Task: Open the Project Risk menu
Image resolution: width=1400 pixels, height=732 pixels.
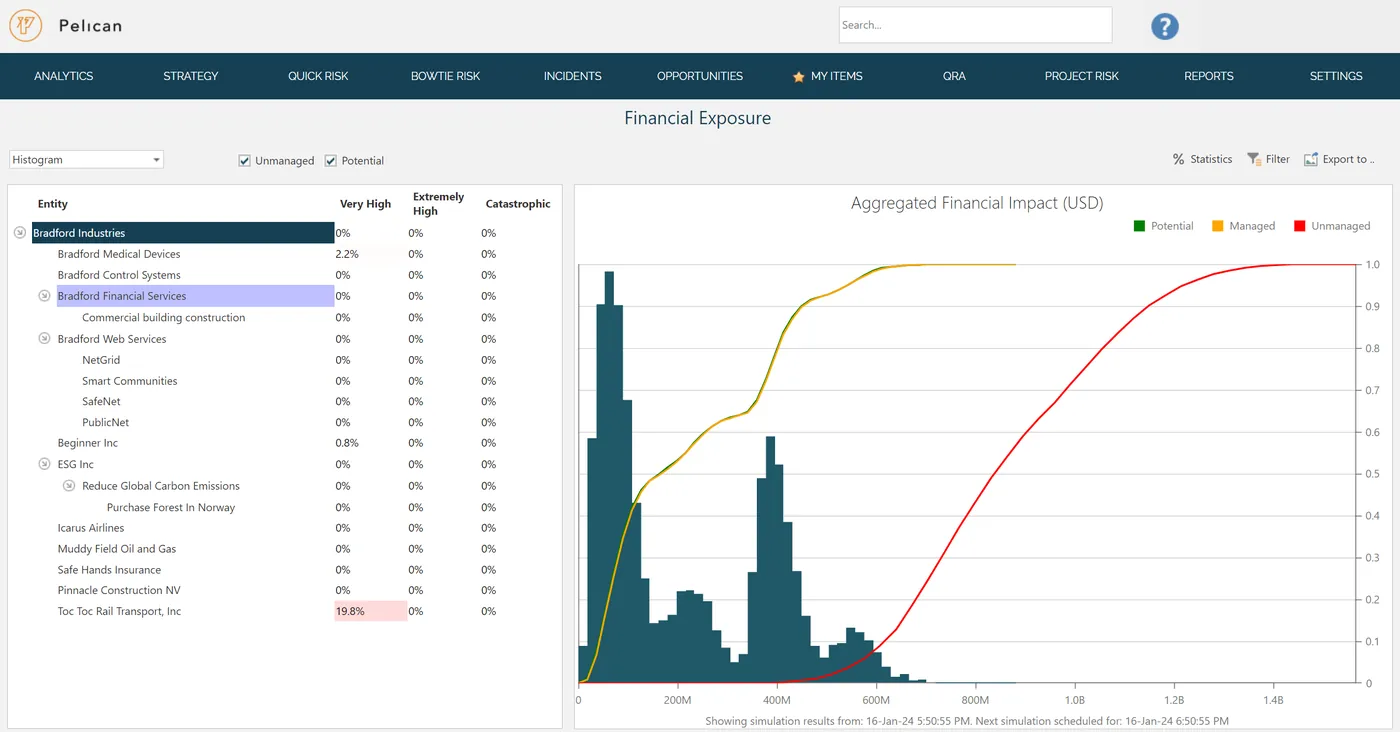Action: 1082,76
